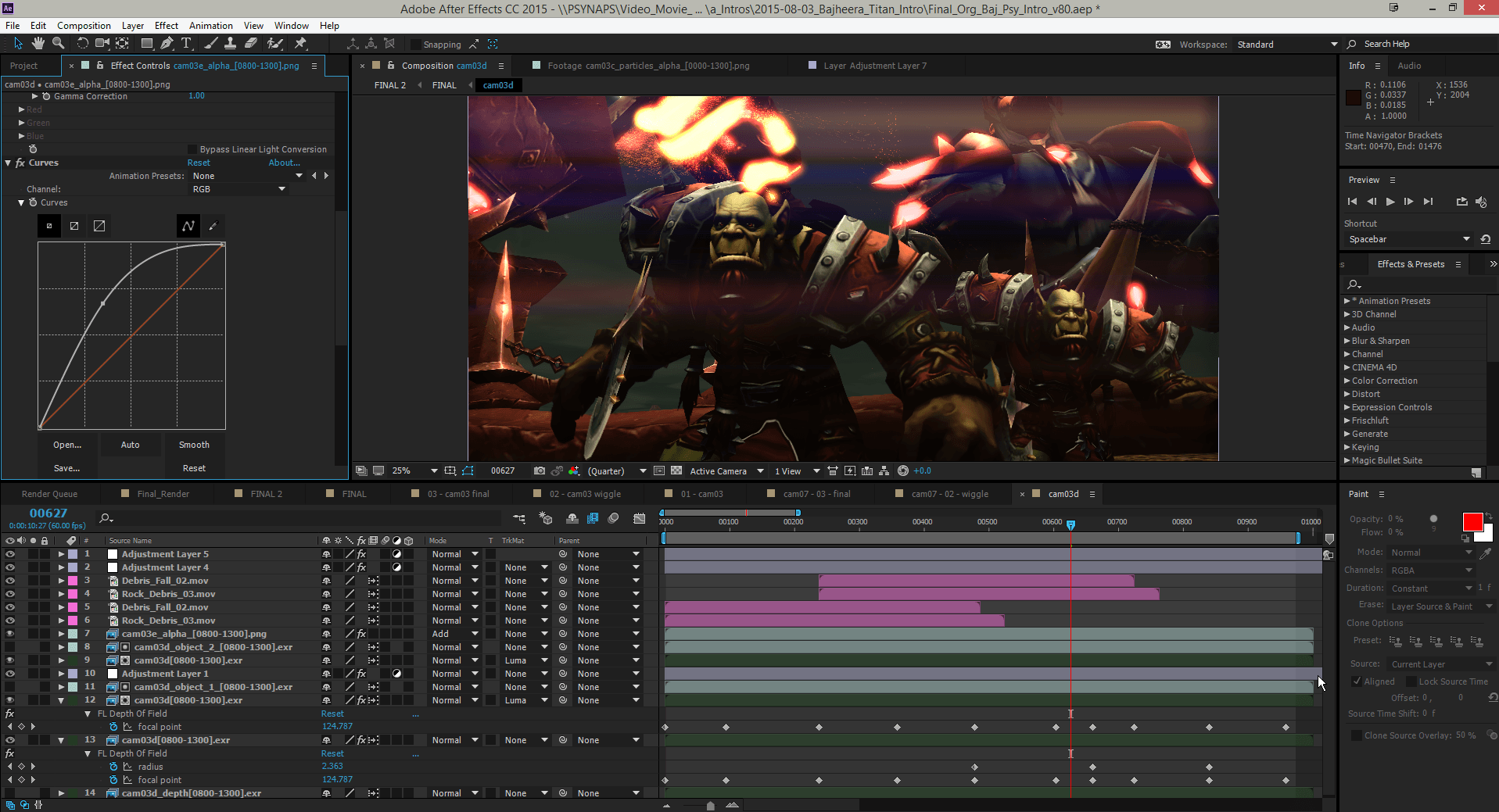Click the Auto button under Curves
The height and width of the screenshot is (812, 1499).
point(131,445)
